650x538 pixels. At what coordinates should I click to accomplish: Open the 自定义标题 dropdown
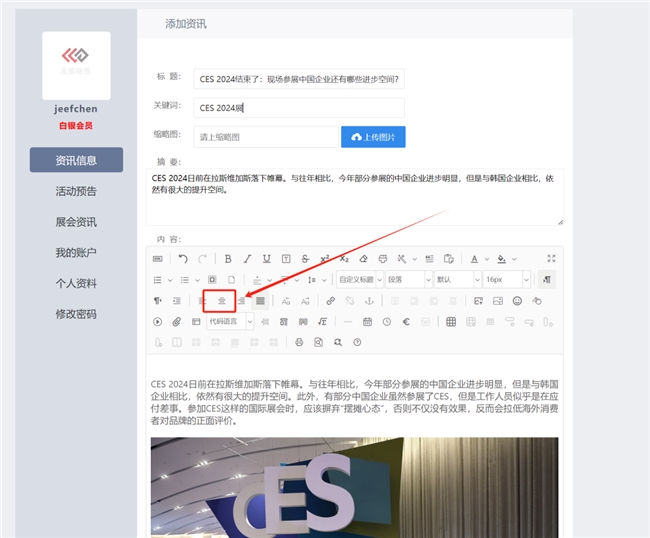pos(358,279)
